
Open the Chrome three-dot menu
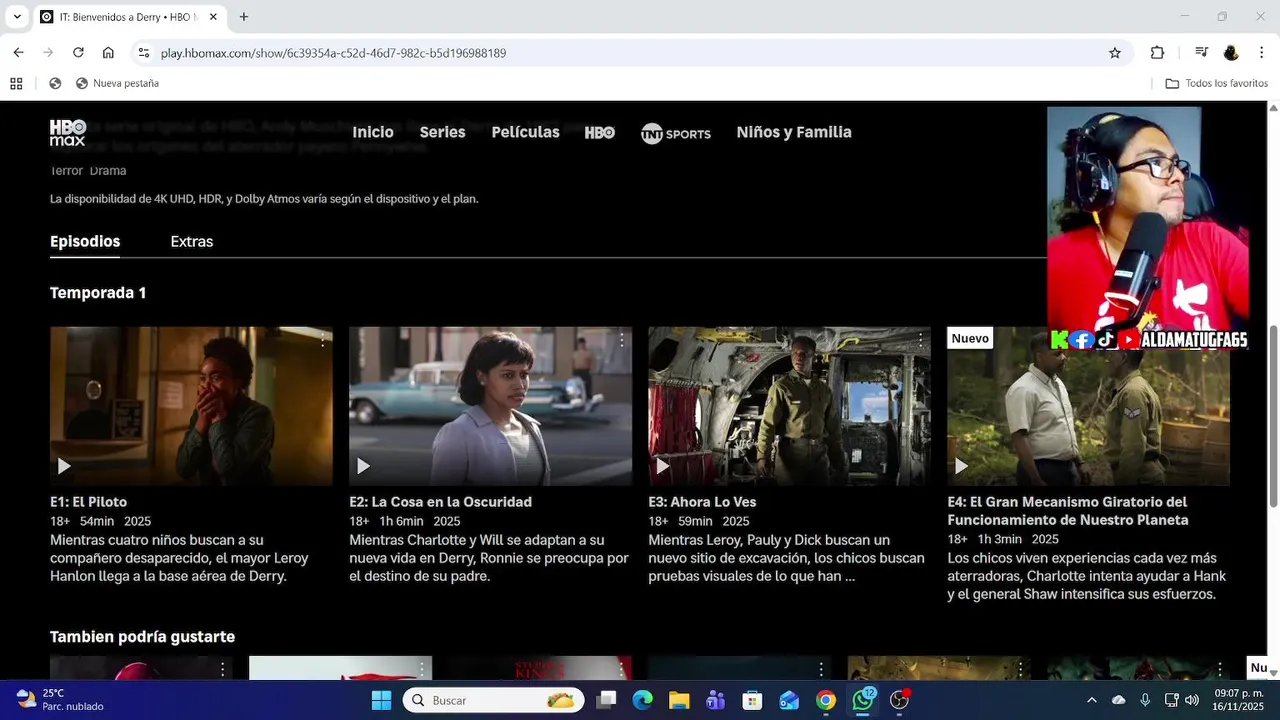1262,53
